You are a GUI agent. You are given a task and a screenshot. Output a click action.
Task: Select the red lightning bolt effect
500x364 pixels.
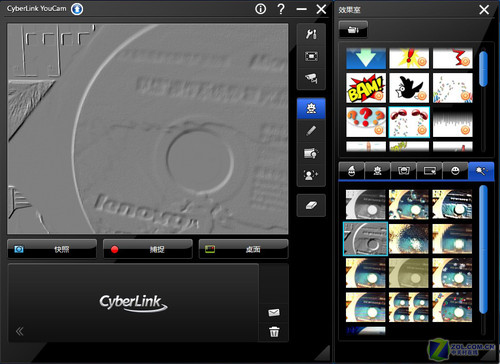tap(452, 58)
